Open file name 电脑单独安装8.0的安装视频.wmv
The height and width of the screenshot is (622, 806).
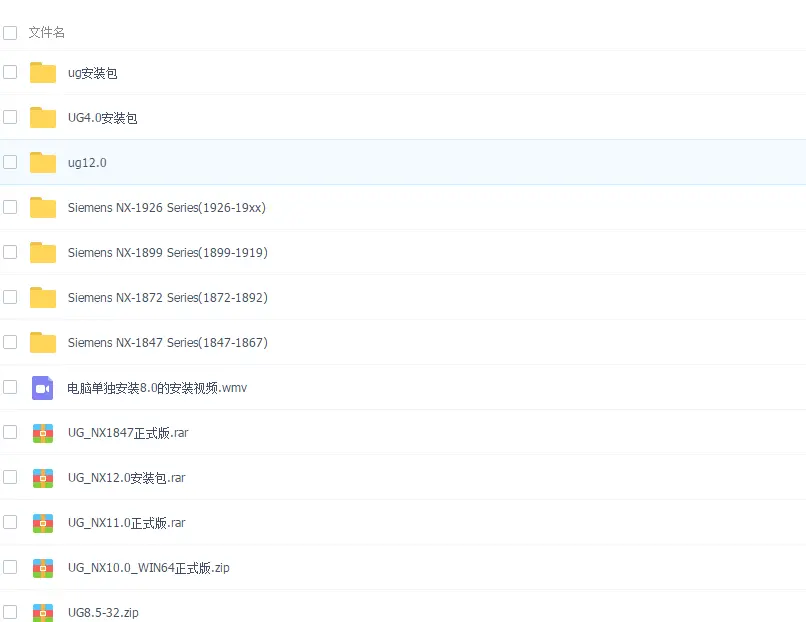click(x=157, y=388)
